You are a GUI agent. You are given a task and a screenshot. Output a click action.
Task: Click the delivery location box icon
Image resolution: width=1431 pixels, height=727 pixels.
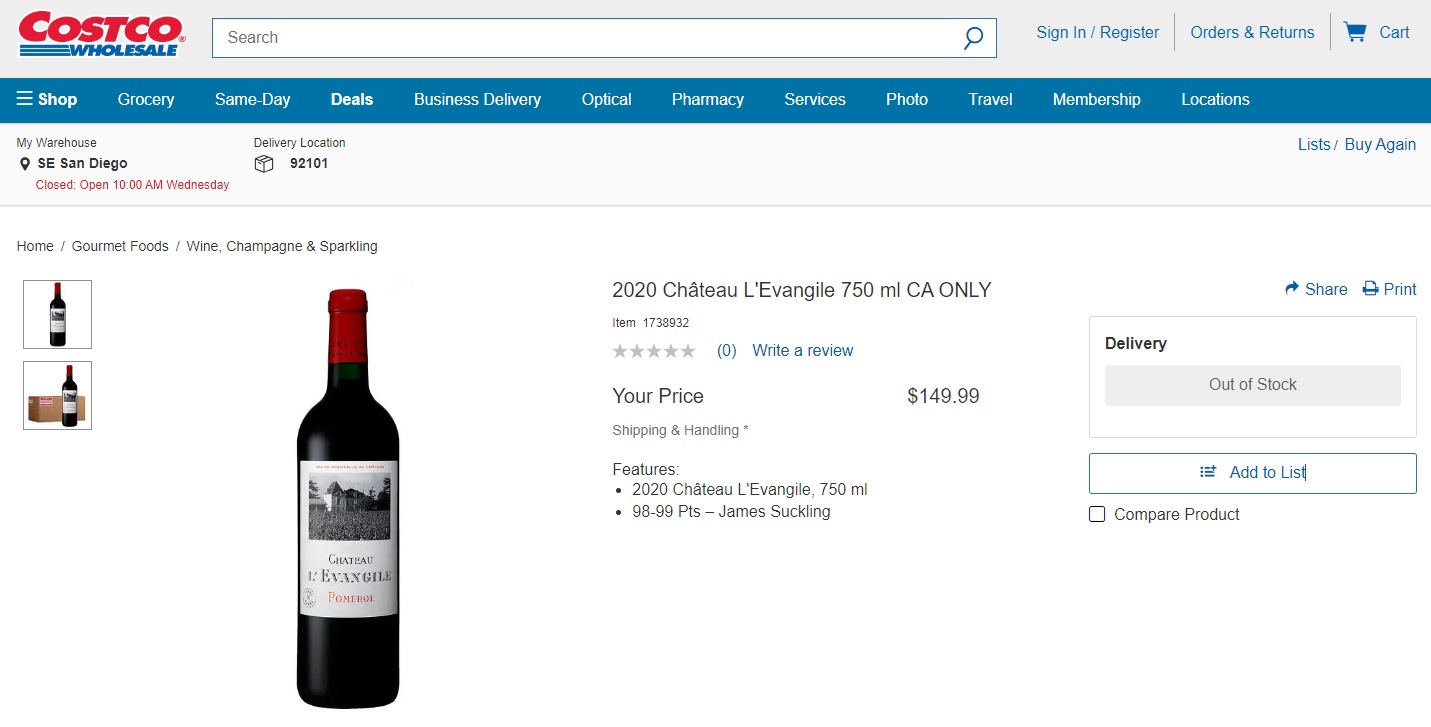[264, 164]
